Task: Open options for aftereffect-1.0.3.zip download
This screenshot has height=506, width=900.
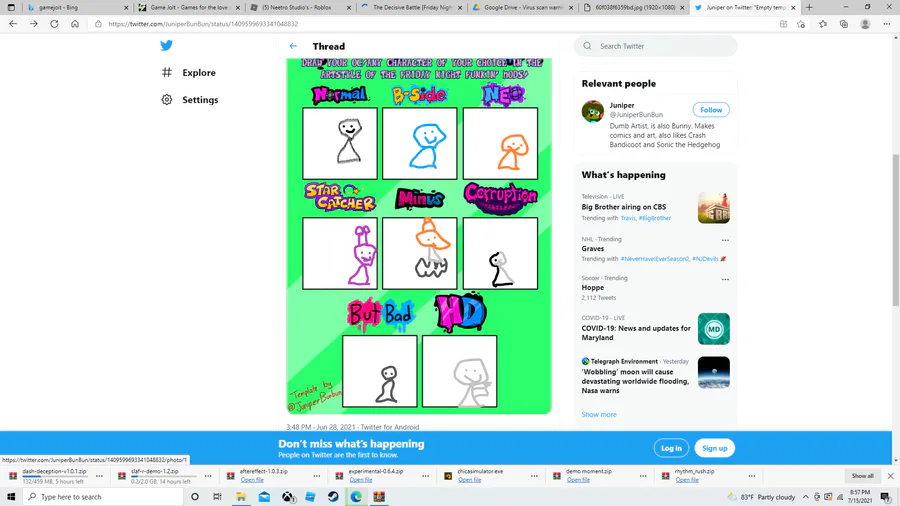Action: tap(317, 476)
